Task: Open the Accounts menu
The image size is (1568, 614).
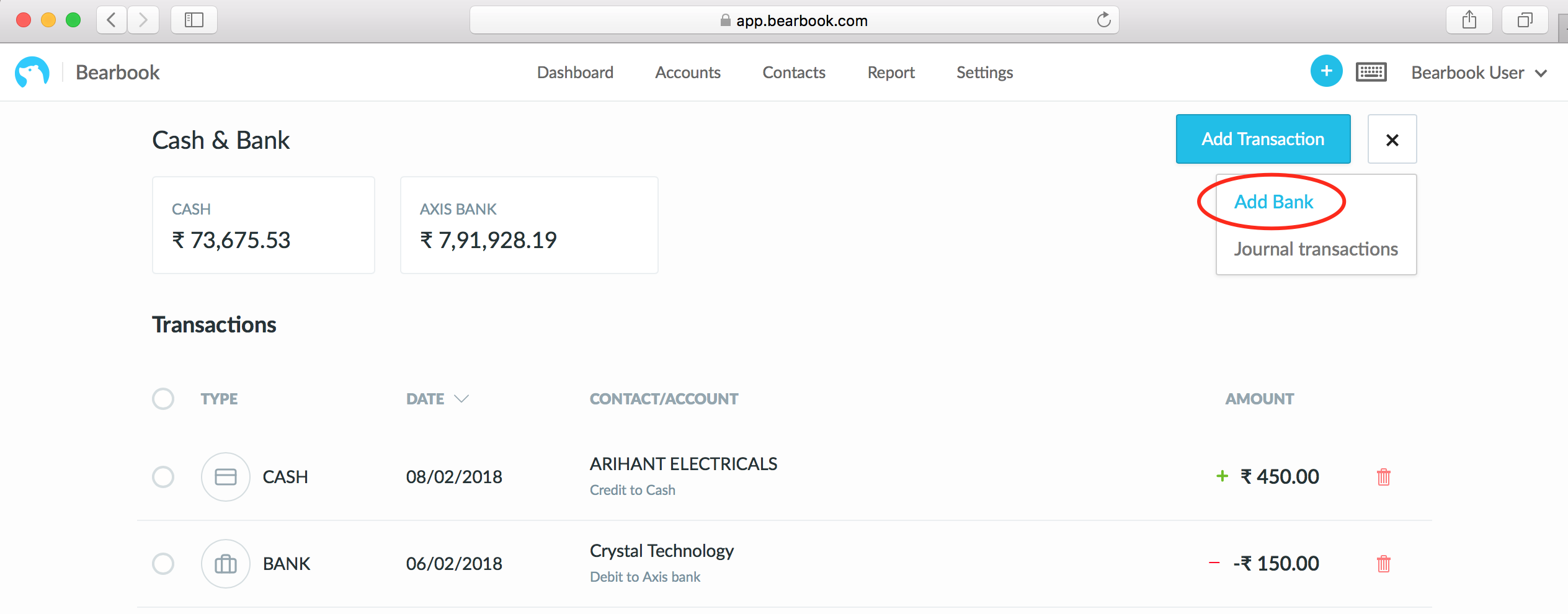Action: [688, 73]
